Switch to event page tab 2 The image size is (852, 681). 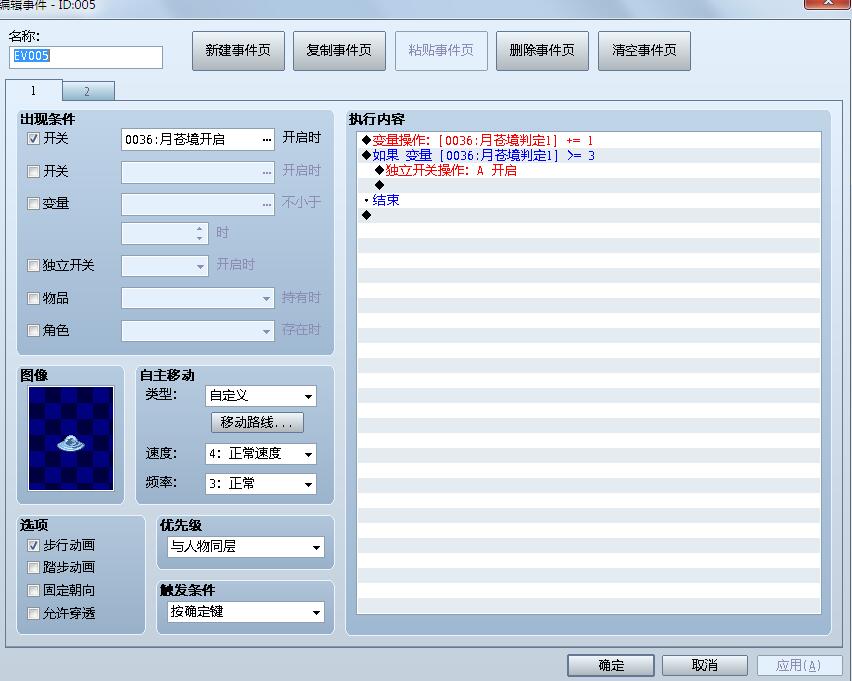pyautogui.click(x=88, y=91)
